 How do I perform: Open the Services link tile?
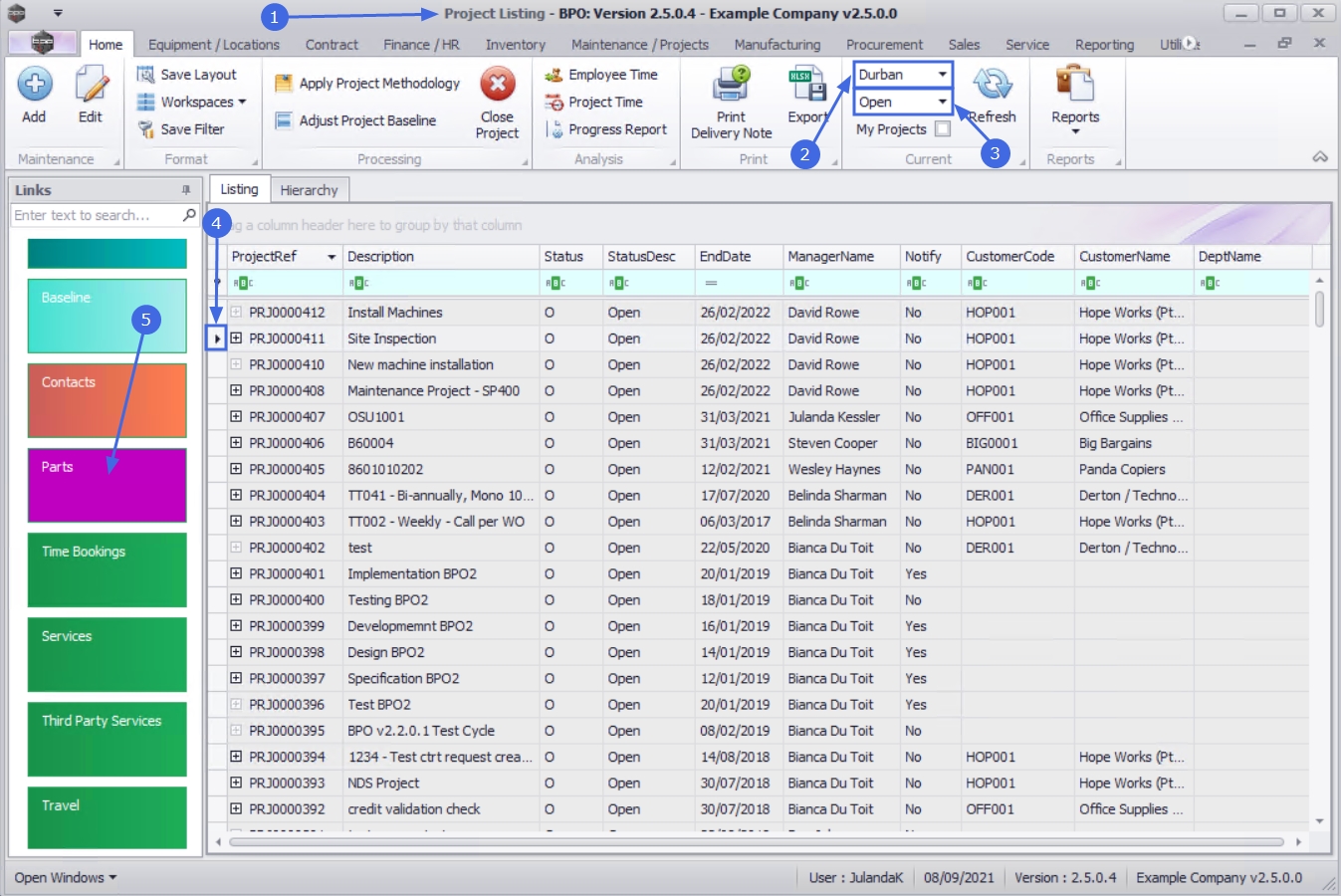pyautogui.click(x=108, y=654)
